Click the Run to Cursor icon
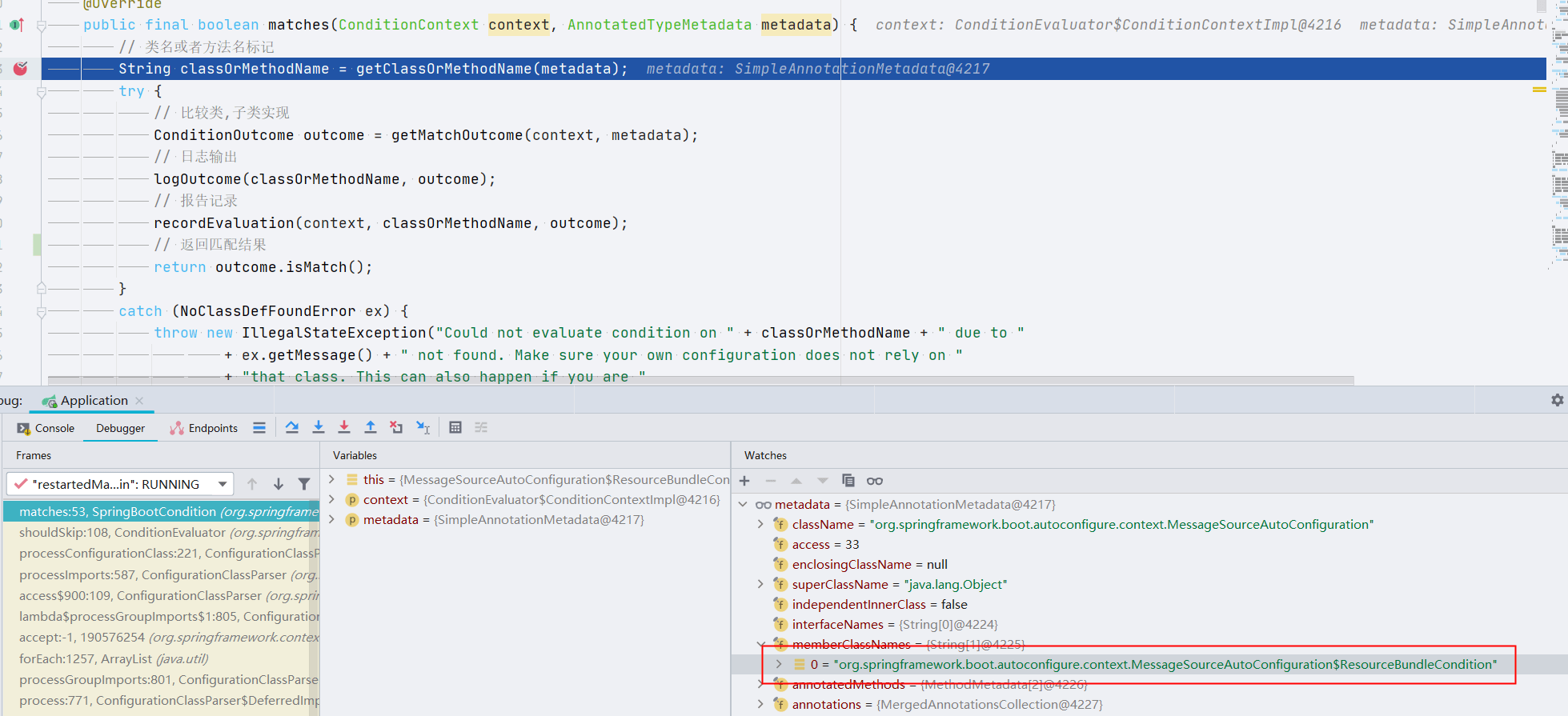The height and width of the screenshot is (716, 1568). [423, 427]
